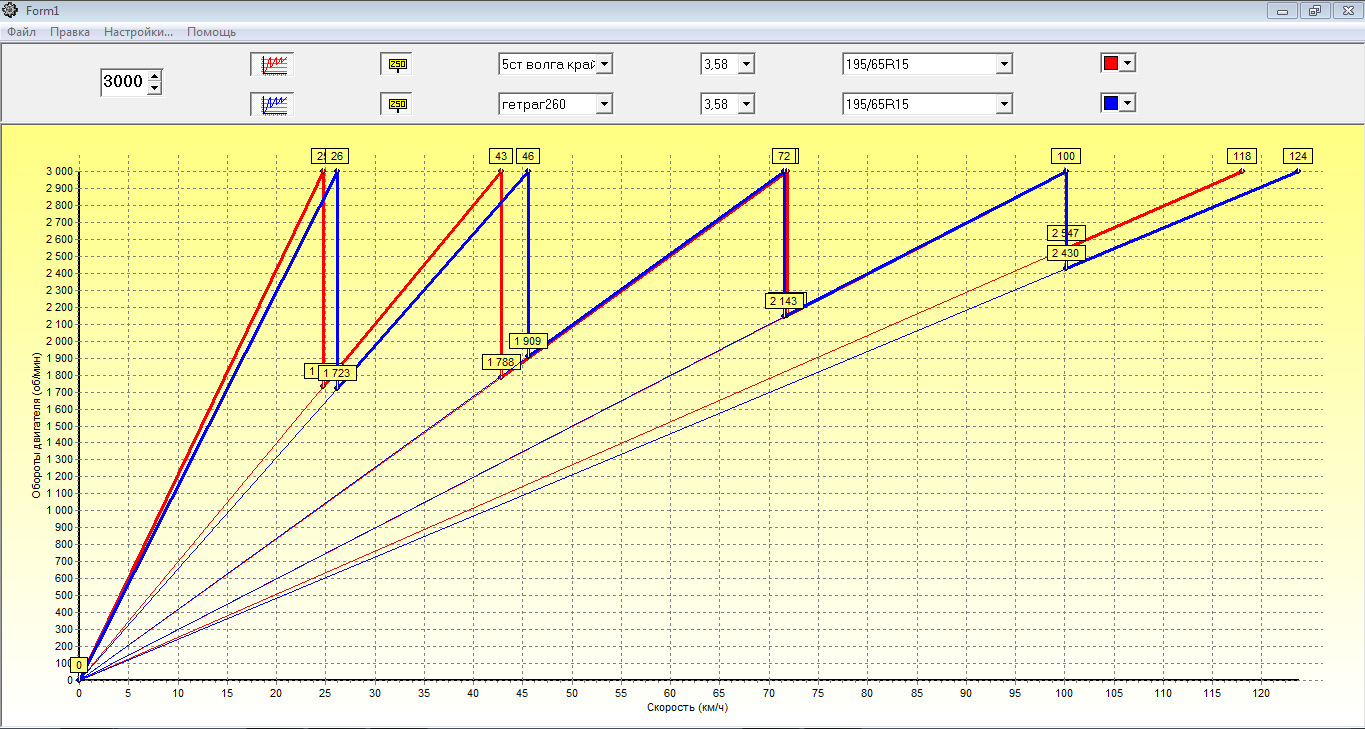Click the blue graph toggle icon
1365x729 pixels.
pos(273,103)
